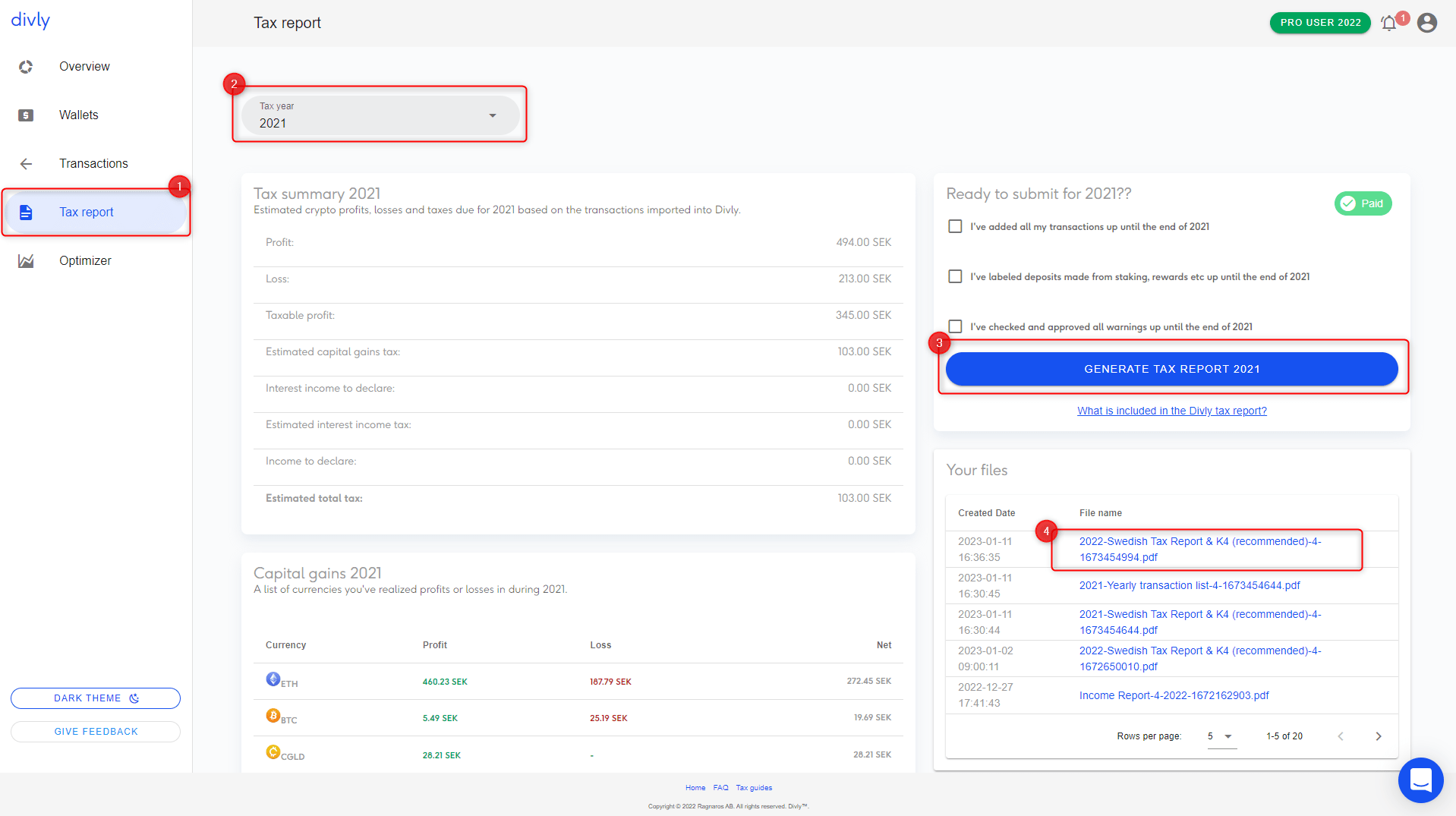Click the CGLD currency icon

273,751
